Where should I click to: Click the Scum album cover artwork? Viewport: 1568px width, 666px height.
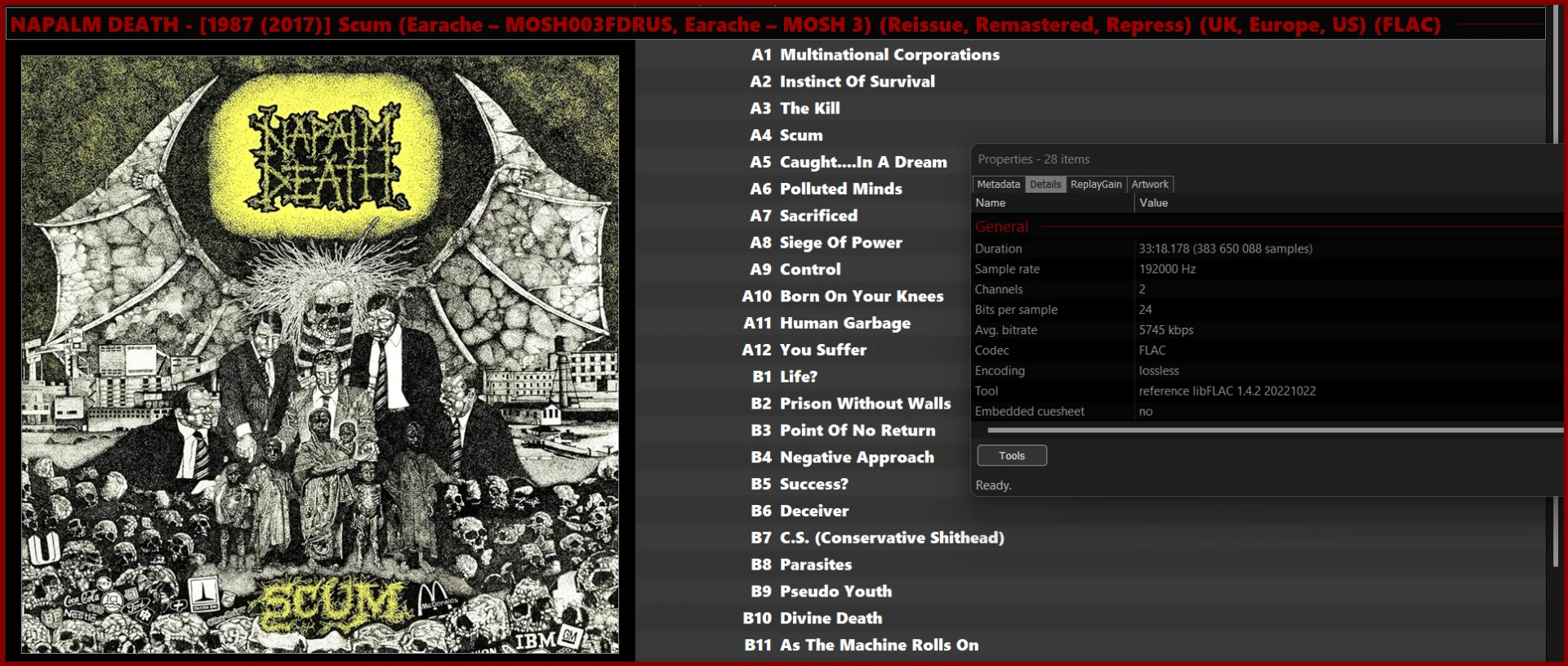(320, 354)
